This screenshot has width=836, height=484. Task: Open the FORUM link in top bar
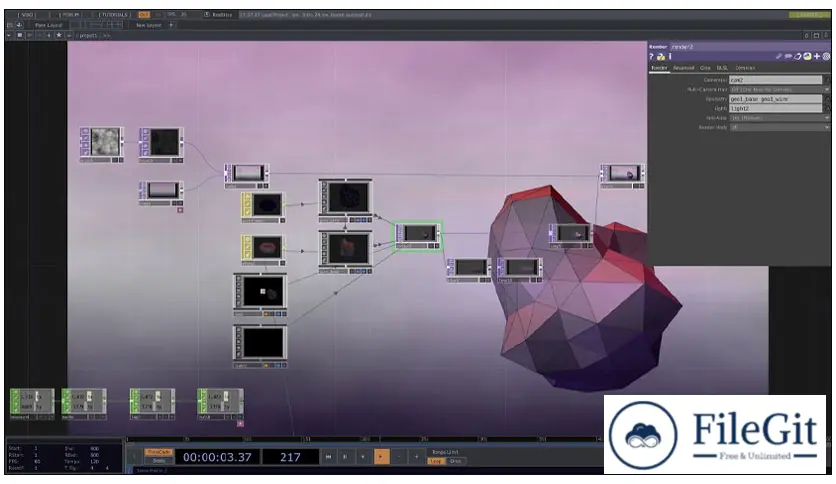click(70, 15)
